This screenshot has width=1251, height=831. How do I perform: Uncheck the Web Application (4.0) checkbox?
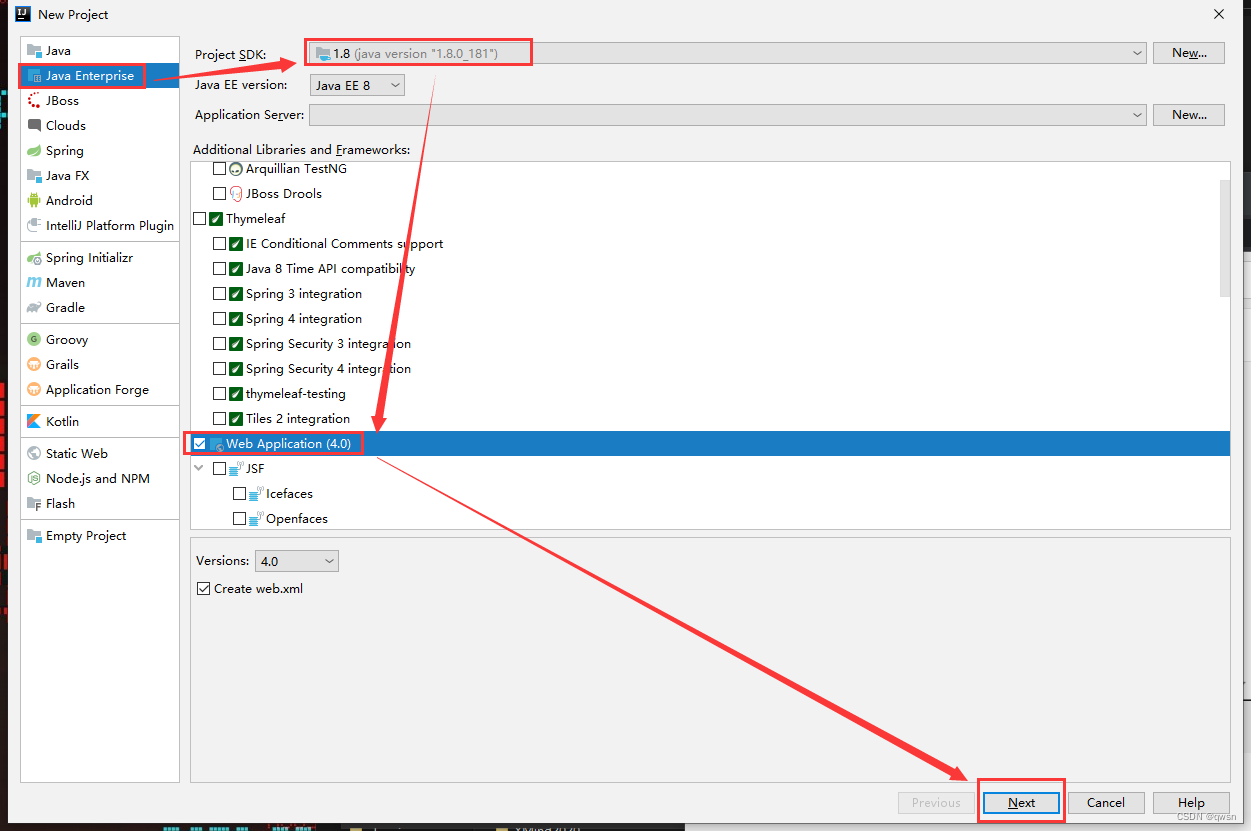[x=200, y=444]
